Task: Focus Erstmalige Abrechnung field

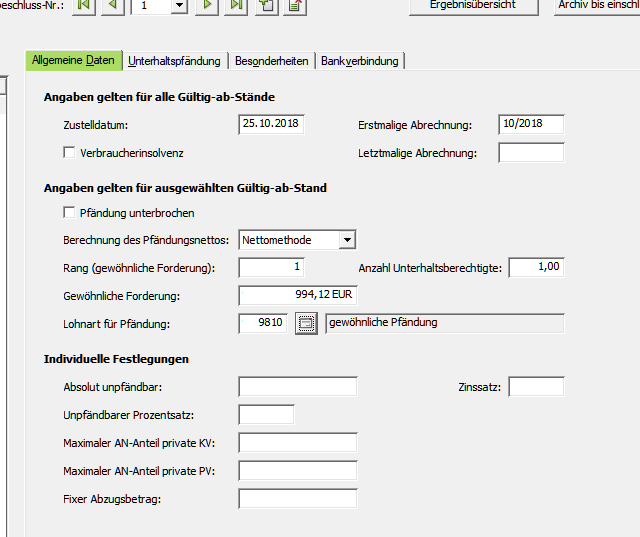Action: coord(531,124)
